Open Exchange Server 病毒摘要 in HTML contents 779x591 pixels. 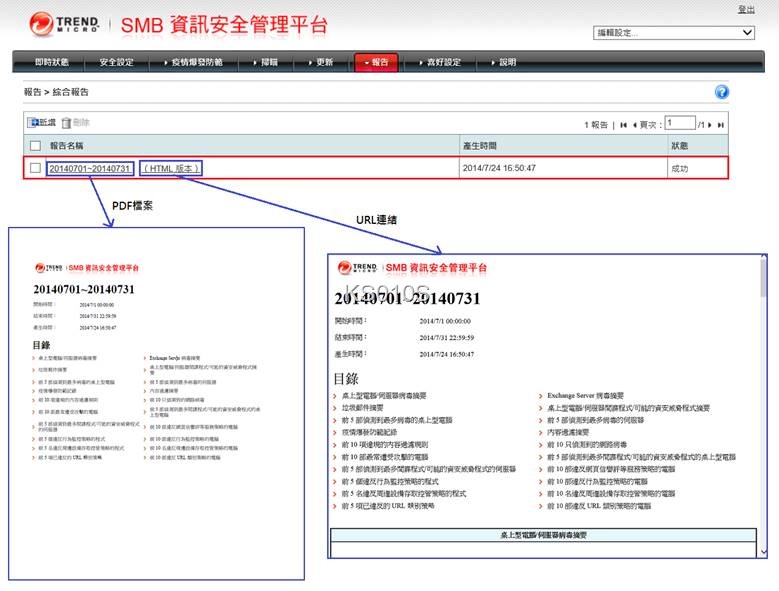click(x=585, y=396)
